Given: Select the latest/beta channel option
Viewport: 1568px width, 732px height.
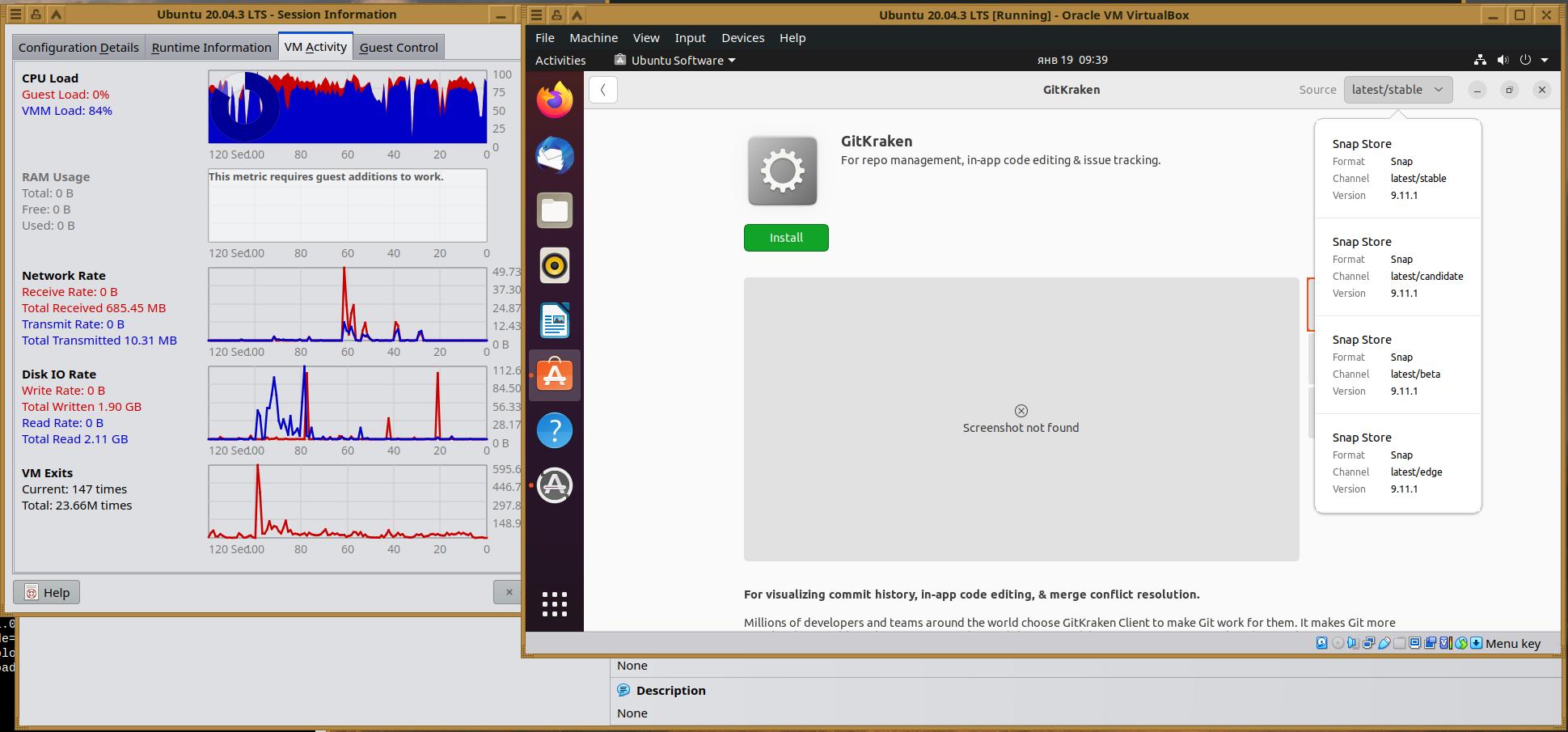Looking at the screenshot, I should coord(1398,365).
